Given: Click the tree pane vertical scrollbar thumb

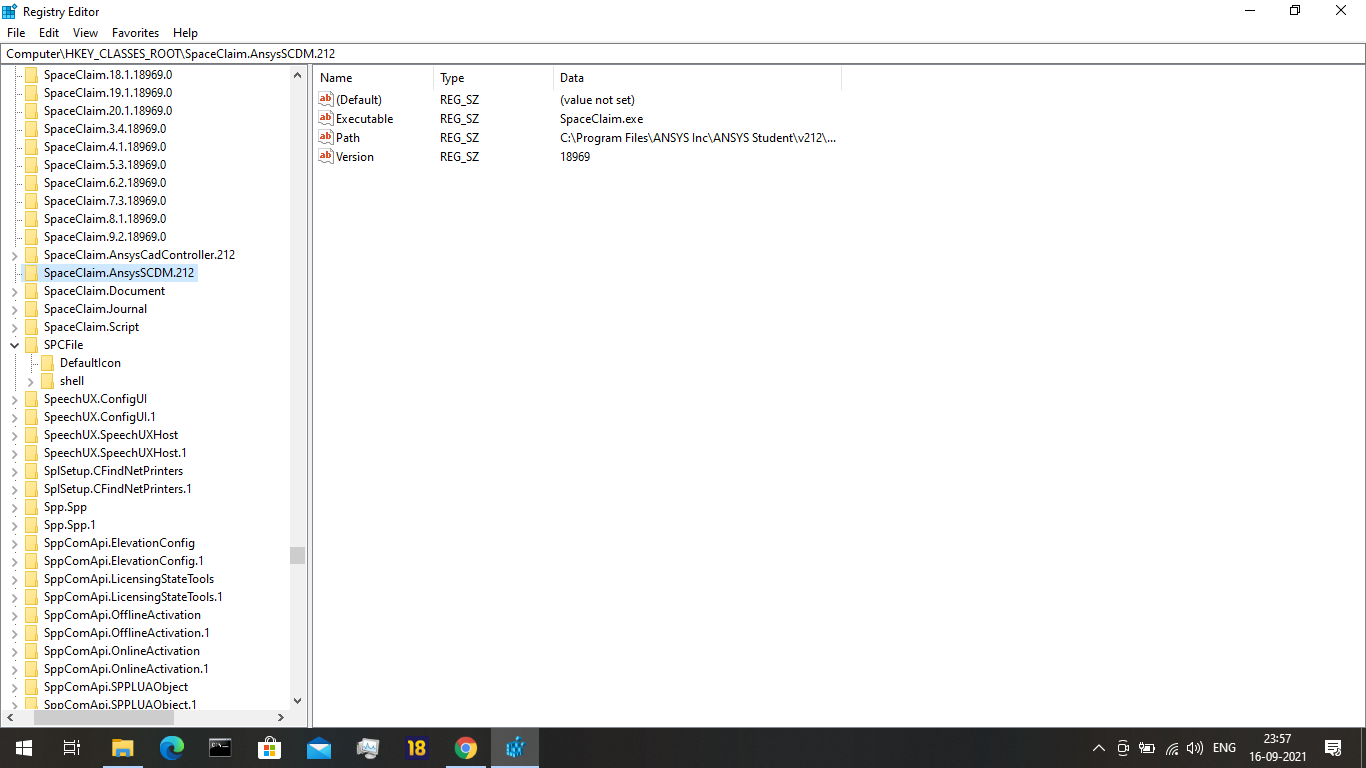Looking at the screenshot, I should point(297,555).
